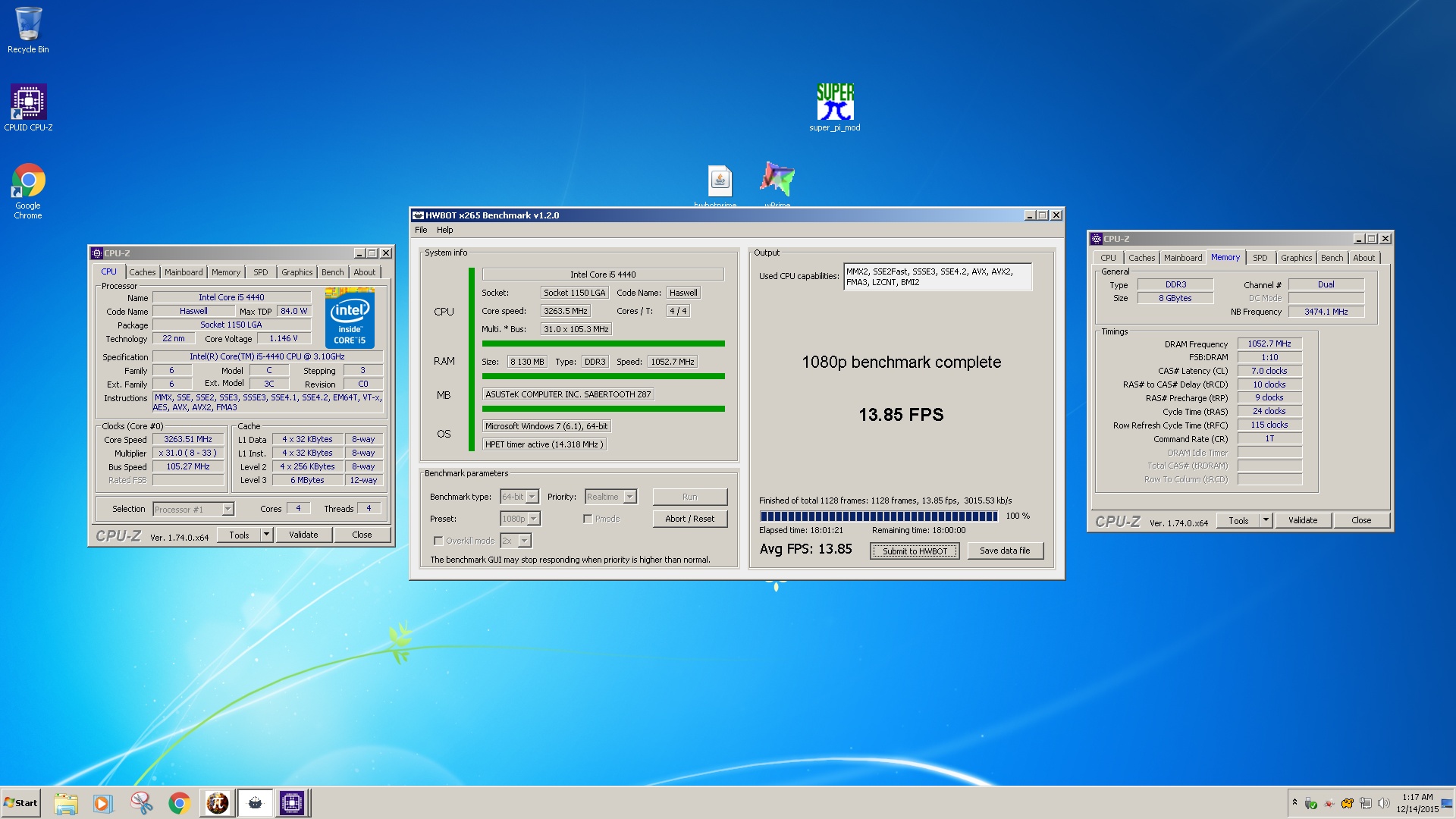The width and height of the screenshot is (1456, 819).
Task: Click the clock showing 1:17 AM
Action: point(1417,803)
